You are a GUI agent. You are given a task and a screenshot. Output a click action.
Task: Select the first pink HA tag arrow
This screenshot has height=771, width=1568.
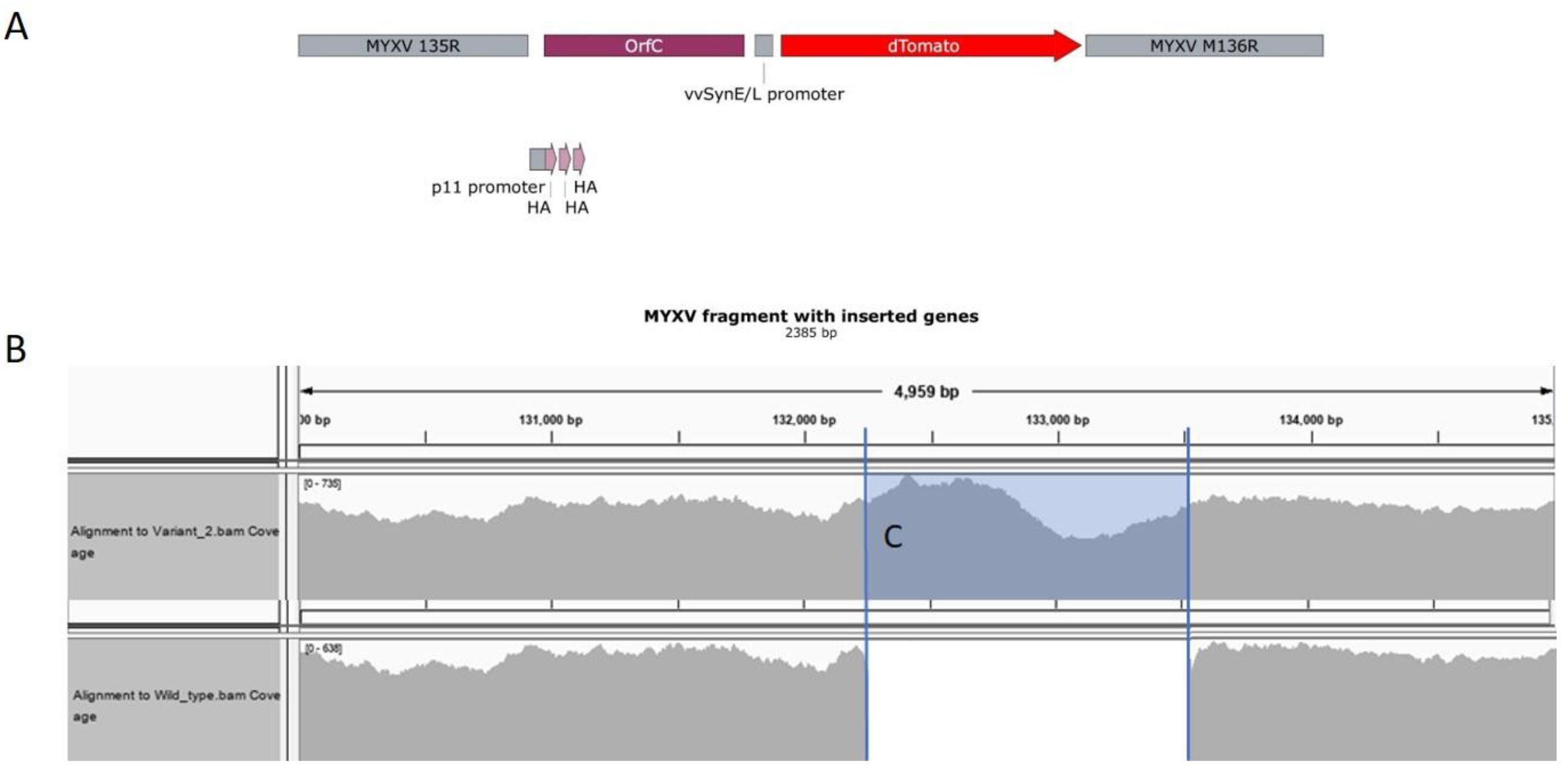pos(551,159)
